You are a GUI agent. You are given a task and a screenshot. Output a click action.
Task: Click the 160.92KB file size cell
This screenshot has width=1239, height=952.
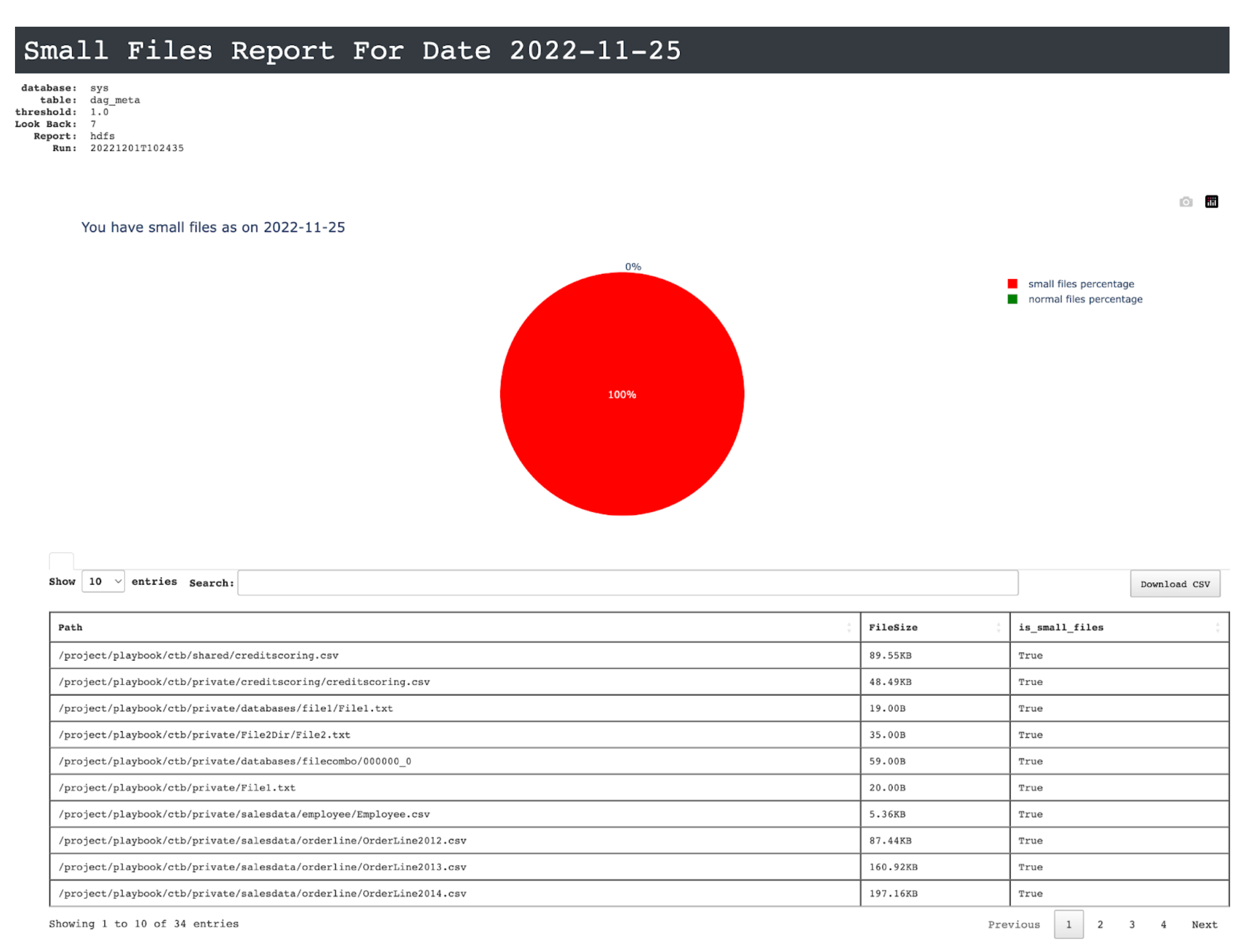pyautogui.click(x=934, y=867)
